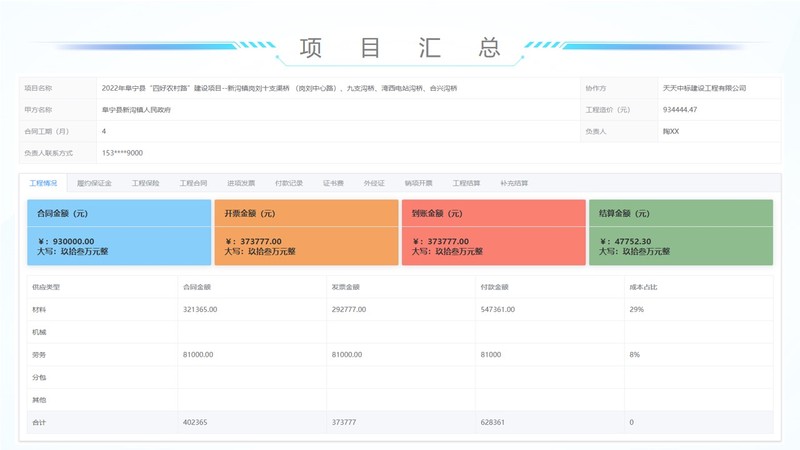800x450 pixels.
Task: Click the red 到账金额 card
Action: coord(493,232)
